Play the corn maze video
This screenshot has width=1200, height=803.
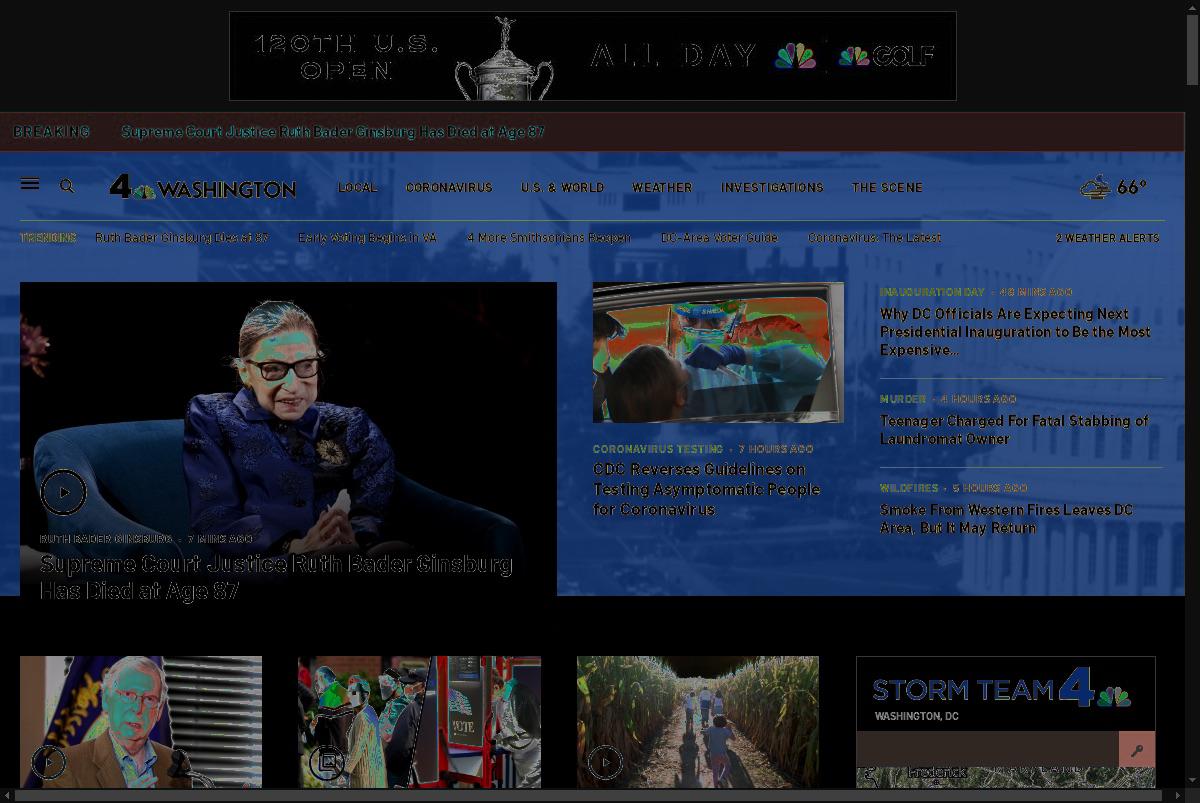click(605, 762)
